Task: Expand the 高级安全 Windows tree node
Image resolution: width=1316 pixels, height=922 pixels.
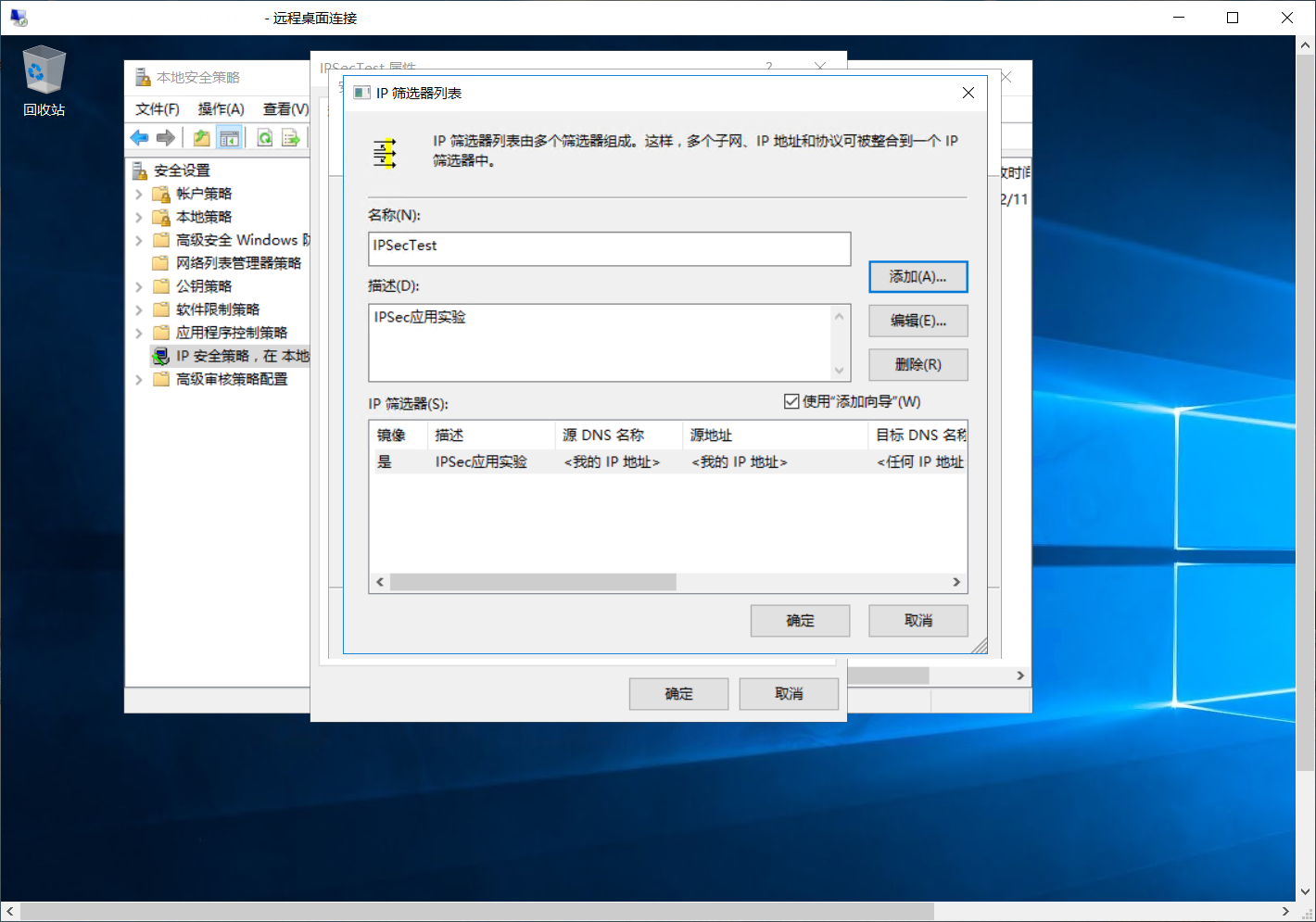Action: click(139, 240)
